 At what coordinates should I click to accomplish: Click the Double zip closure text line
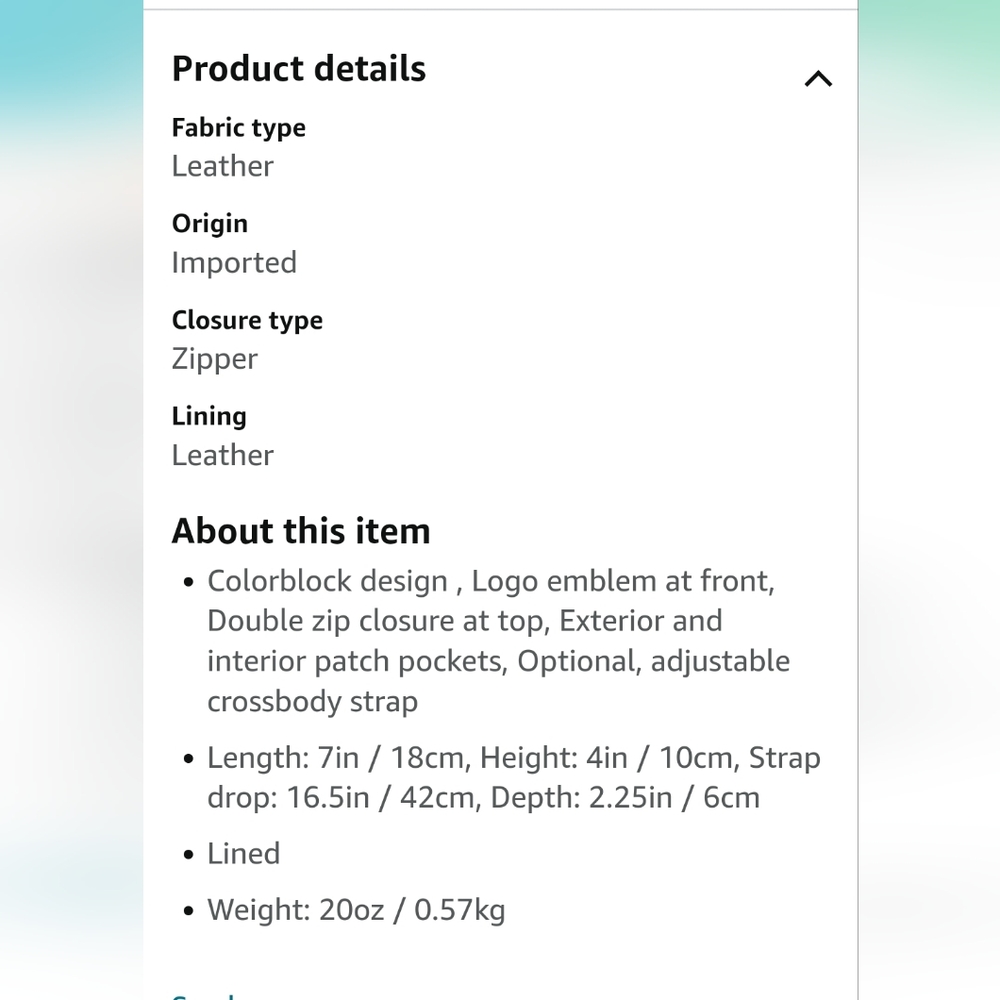coord(465,621)
